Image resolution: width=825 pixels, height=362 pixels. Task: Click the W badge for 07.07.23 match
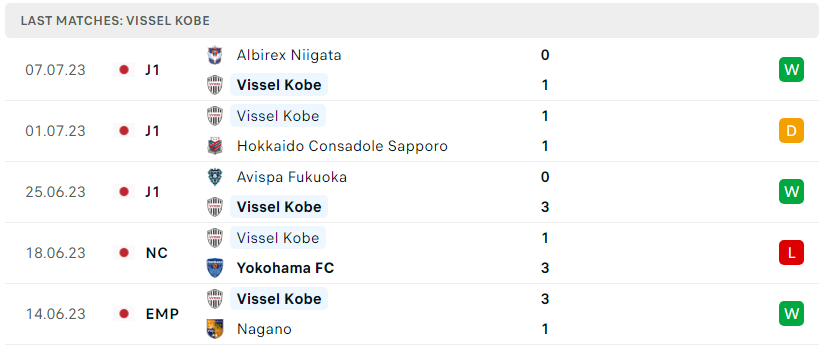pos(791,69)
